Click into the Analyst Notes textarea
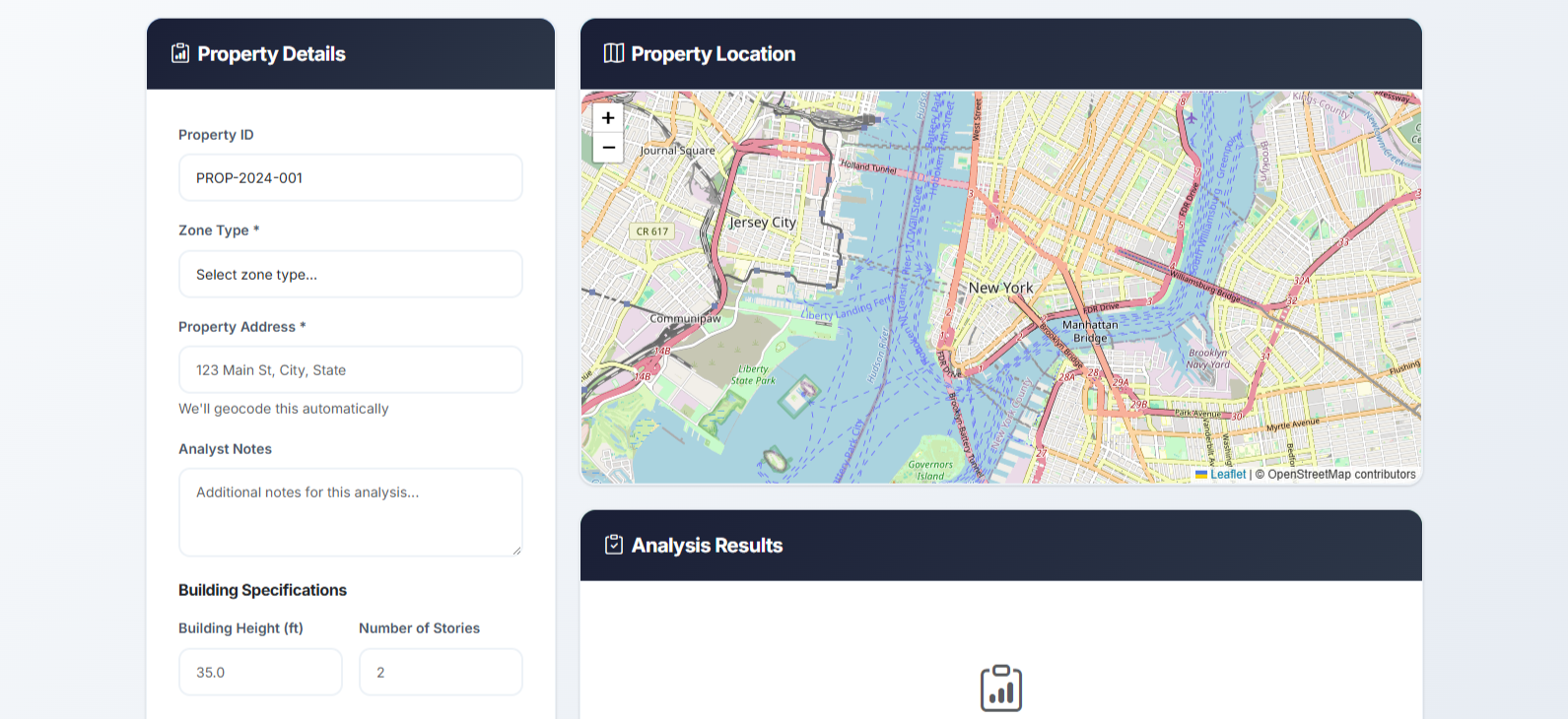This screenshot has height=719, width=1568. tap(351, 512)
